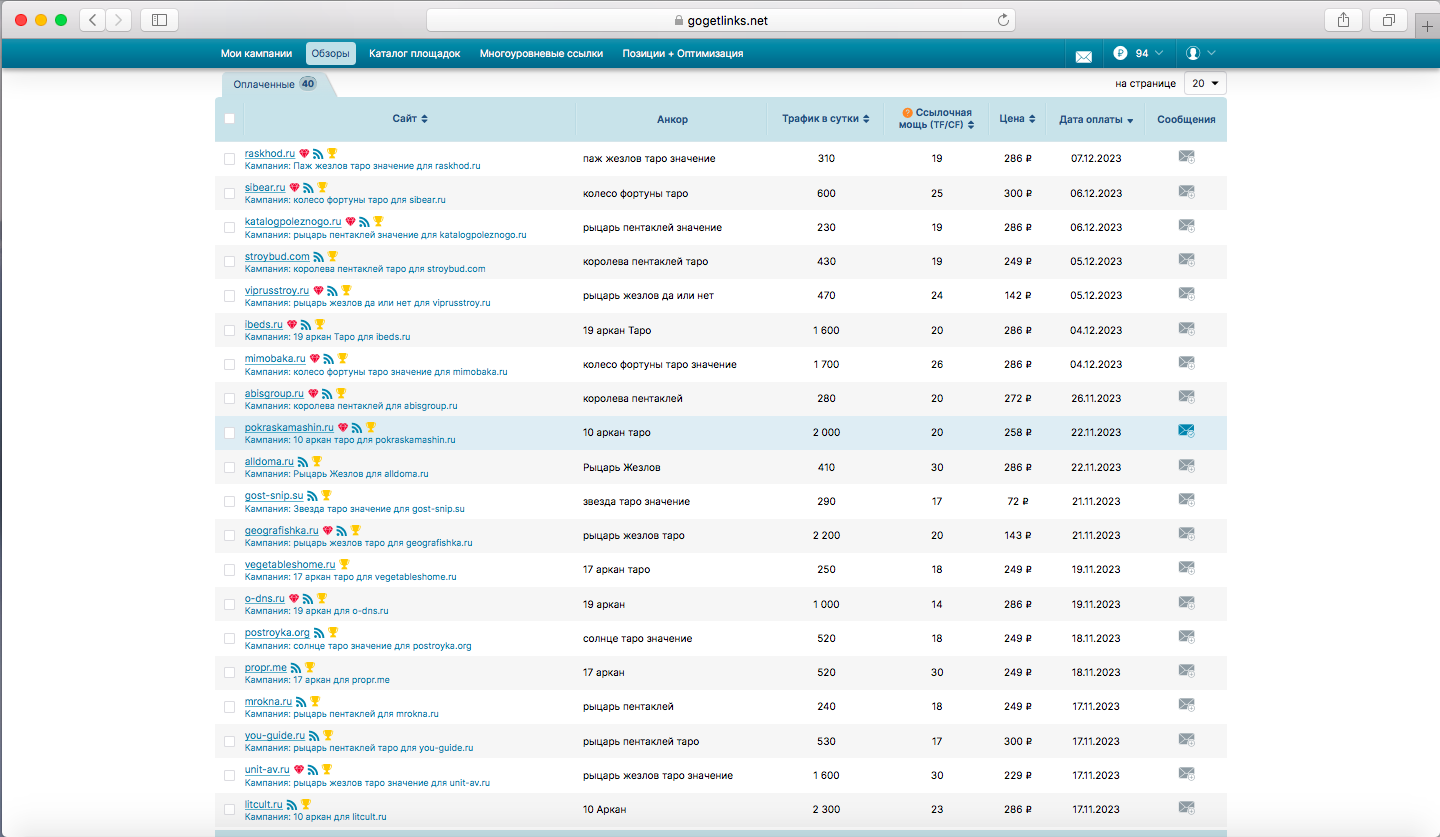Check the box for stroybud.com row
Viewport: 1440px width, 837px height.
(x=229, y=261)
